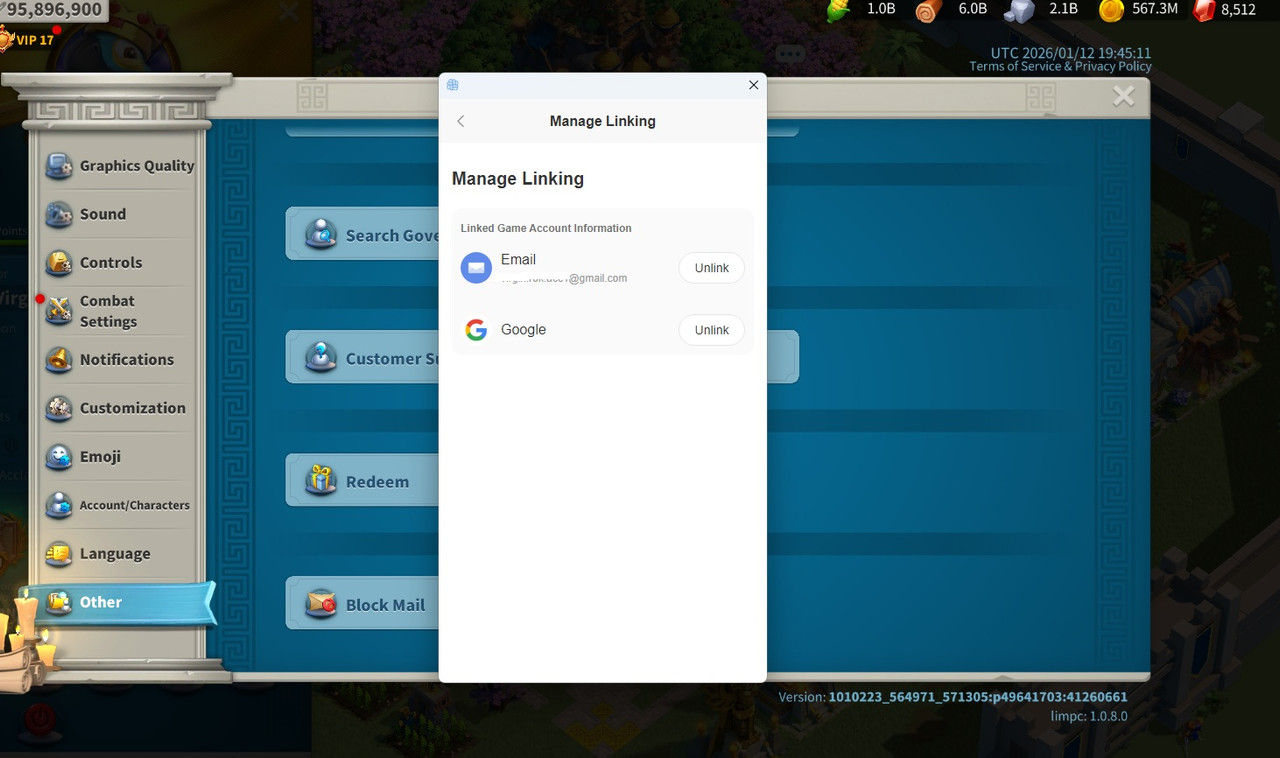The height and width of the screenshot is (758, 1280).
Task: Click the Account/Characters person icon
Action: click(x=59, y=505)
